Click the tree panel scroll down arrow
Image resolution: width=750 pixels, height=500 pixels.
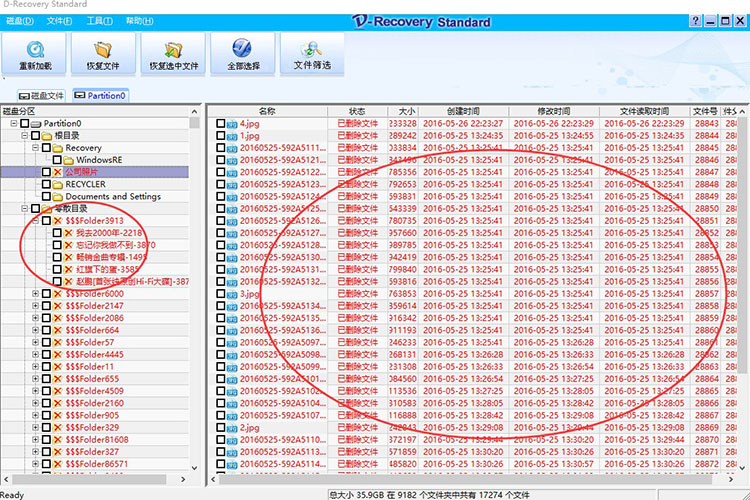coord(194,468)
